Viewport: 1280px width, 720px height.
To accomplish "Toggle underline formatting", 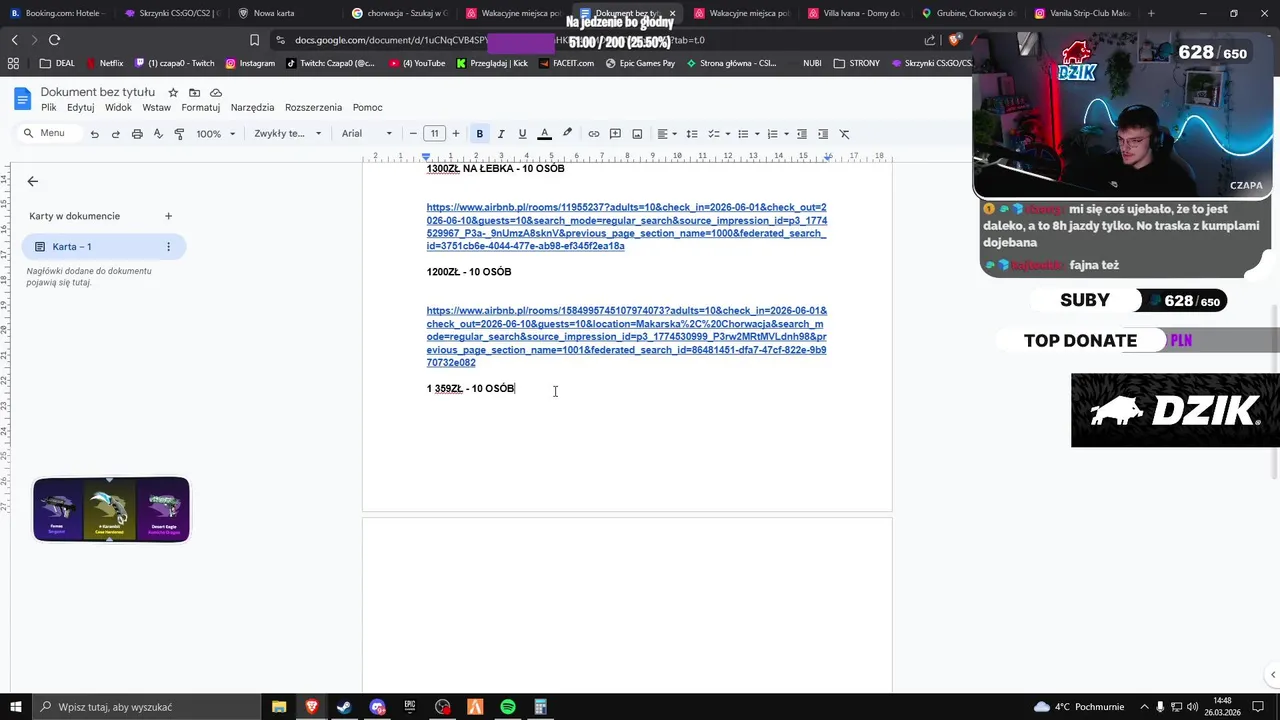I will pyautogui.click(x=522, y=134).
